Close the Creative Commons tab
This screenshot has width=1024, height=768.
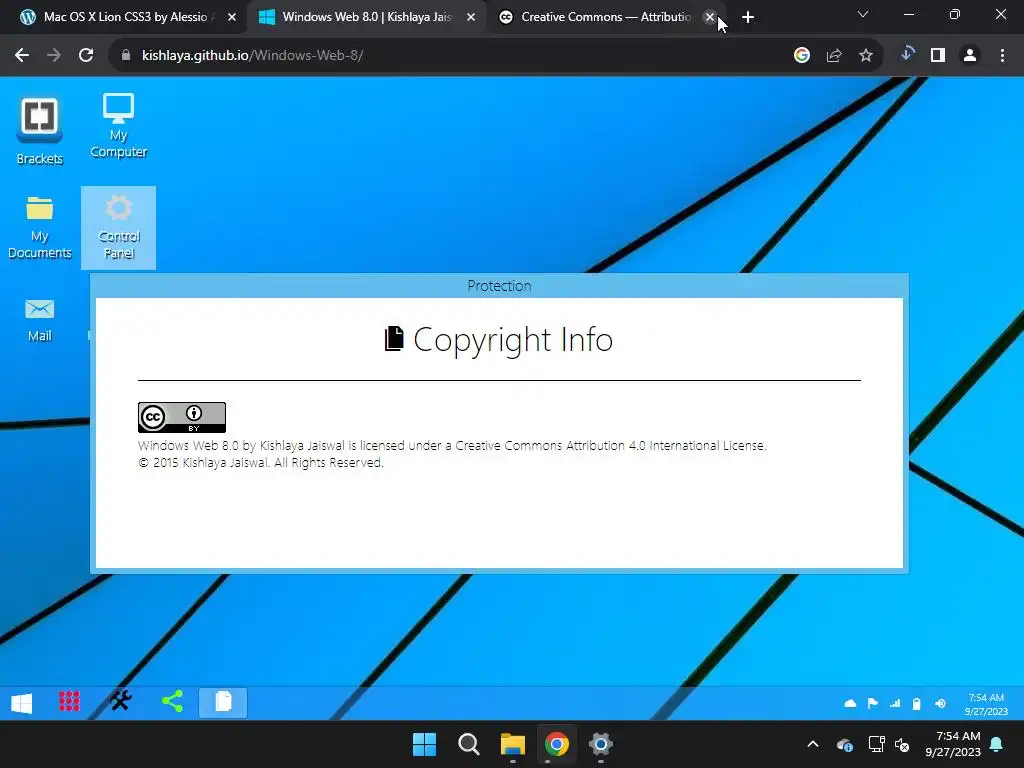[x=710, y=18]
